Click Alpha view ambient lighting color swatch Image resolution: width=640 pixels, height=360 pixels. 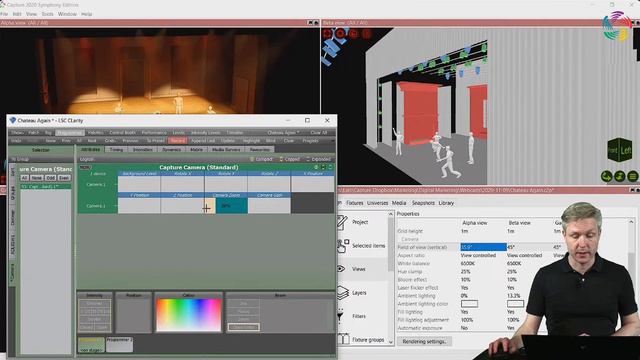point(469,304)
